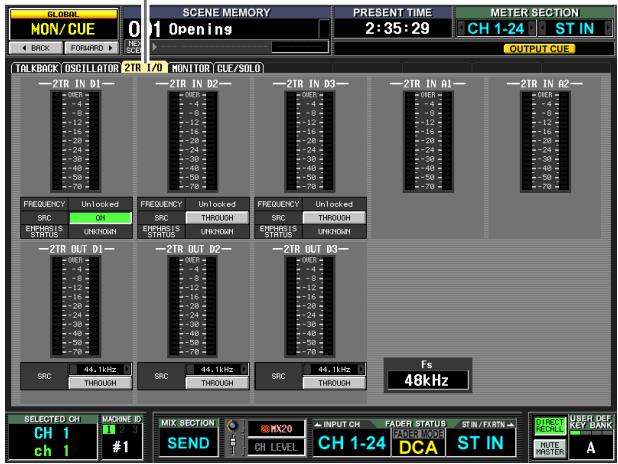Image resolution: width=618 pixels, height=464 pixels.
Task: Select machine ID 2 indicator
Action: click(122, 429)
